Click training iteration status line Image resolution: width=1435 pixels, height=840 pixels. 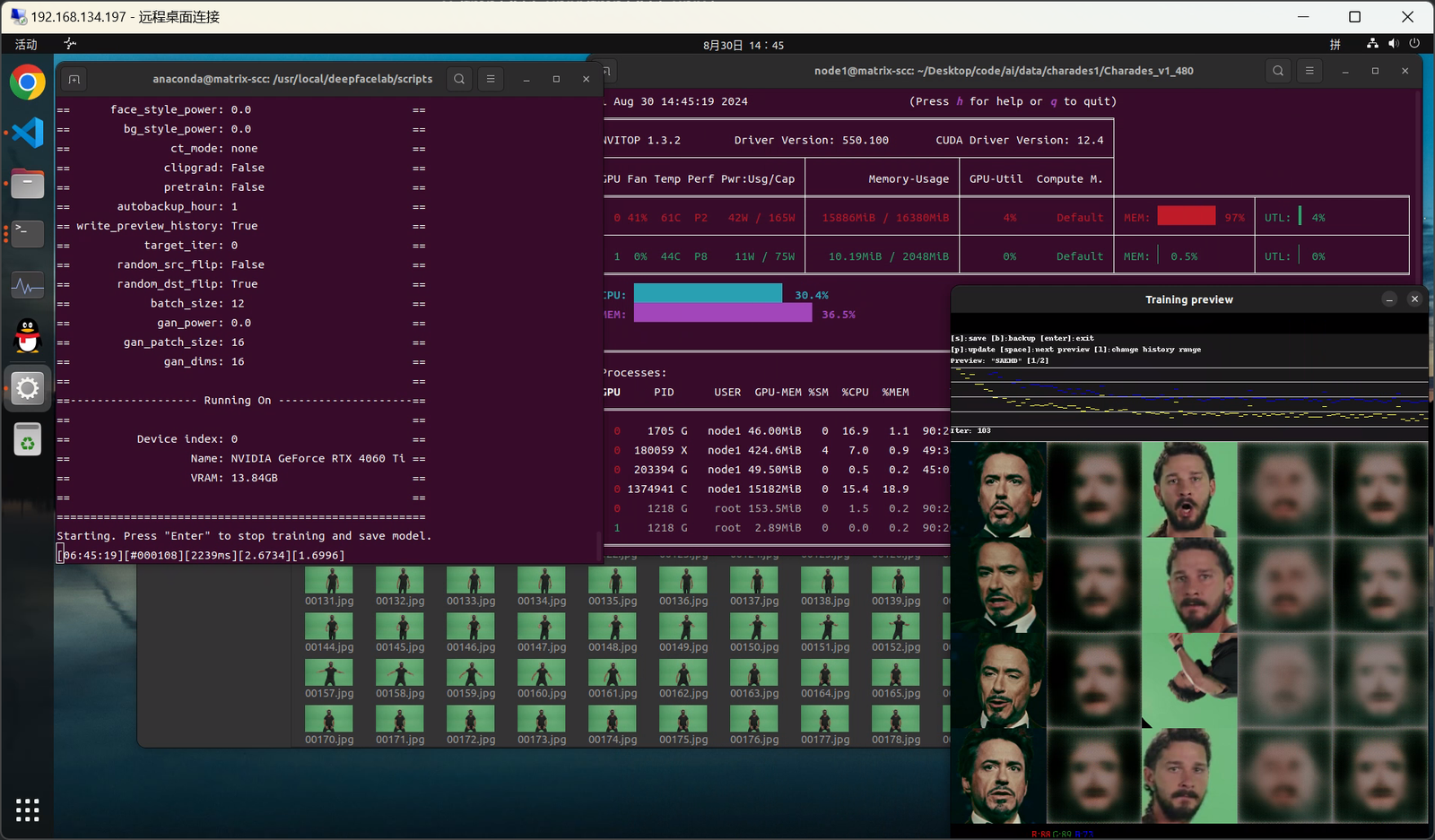201,555
